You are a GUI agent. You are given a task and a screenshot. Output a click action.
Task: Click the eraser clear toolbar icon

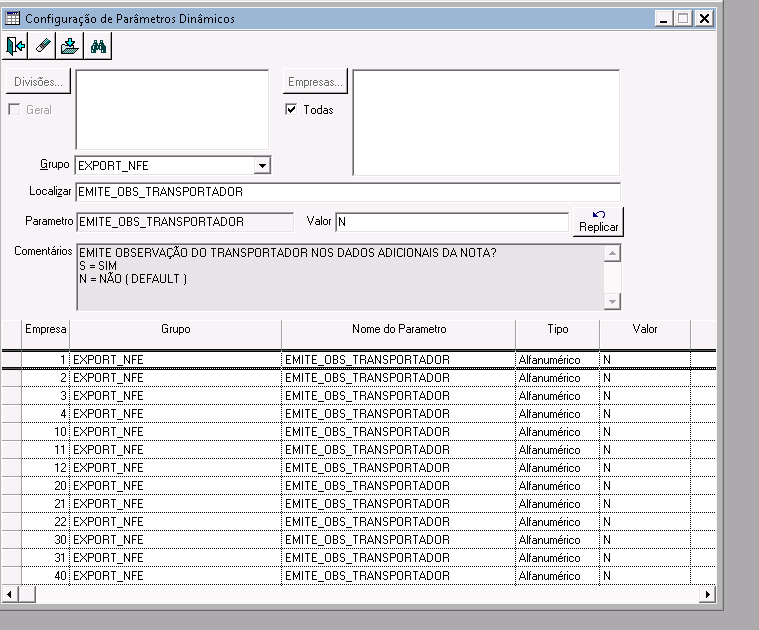click(x=42, y=46)
